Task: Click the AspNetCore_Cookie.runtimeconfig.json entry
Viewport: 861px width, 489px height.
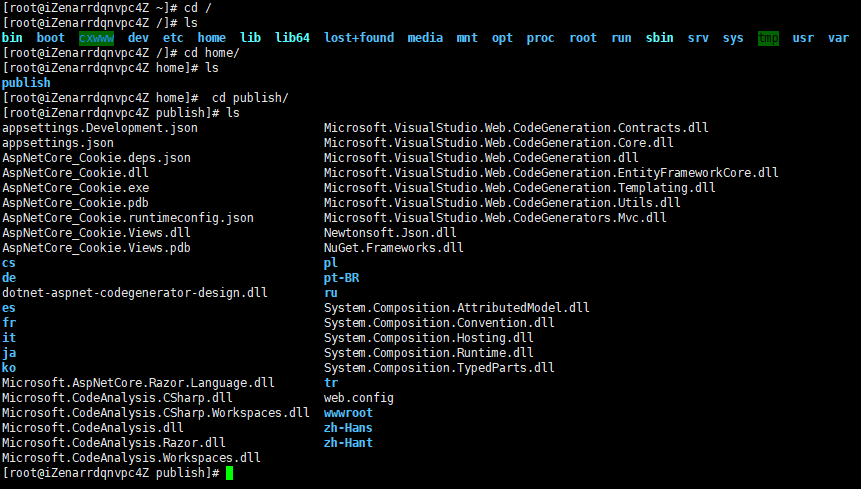Action: pyautogui.click(x=128, y=218)
